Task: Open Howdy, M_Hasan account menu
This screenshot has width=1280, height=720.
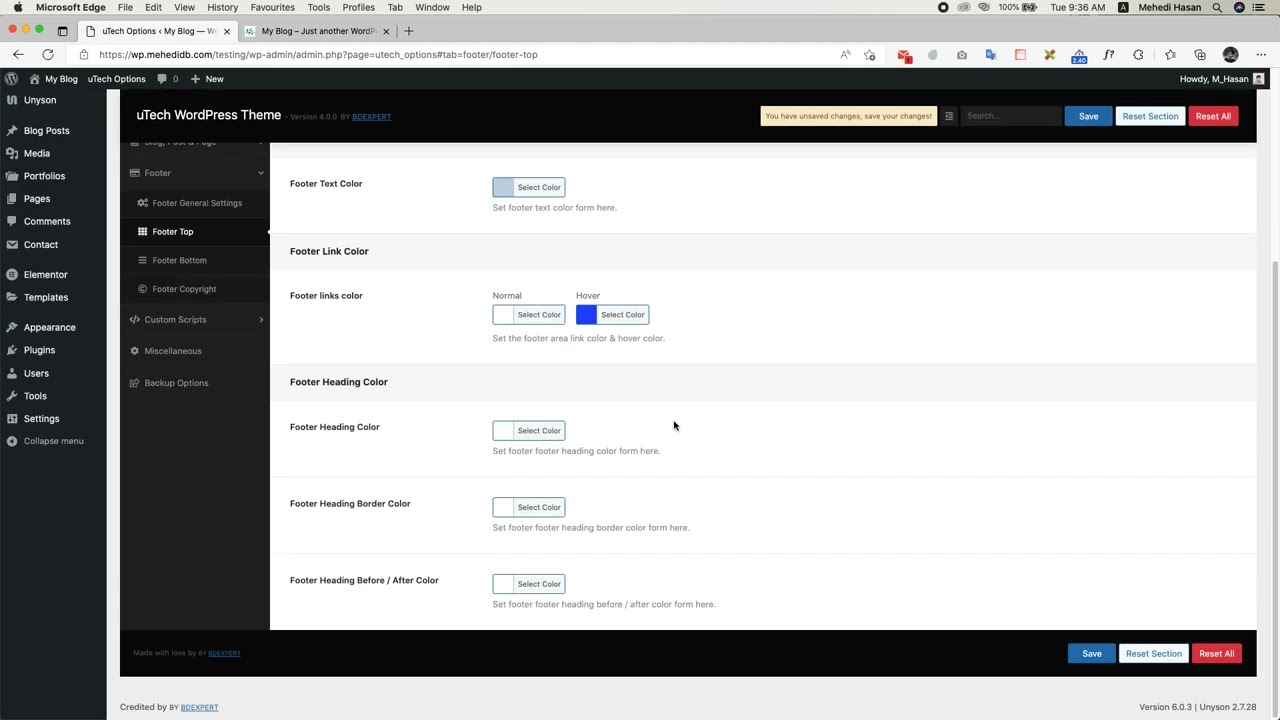Action: click(x=1221, y=79)
